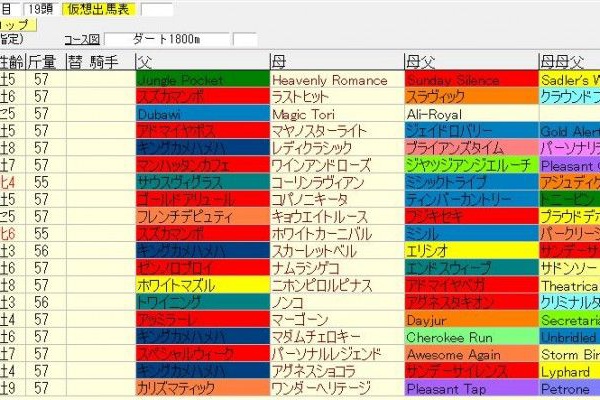600x400 pixels.
Task: Click the Awesome Again cell
Action: (470, 354)
